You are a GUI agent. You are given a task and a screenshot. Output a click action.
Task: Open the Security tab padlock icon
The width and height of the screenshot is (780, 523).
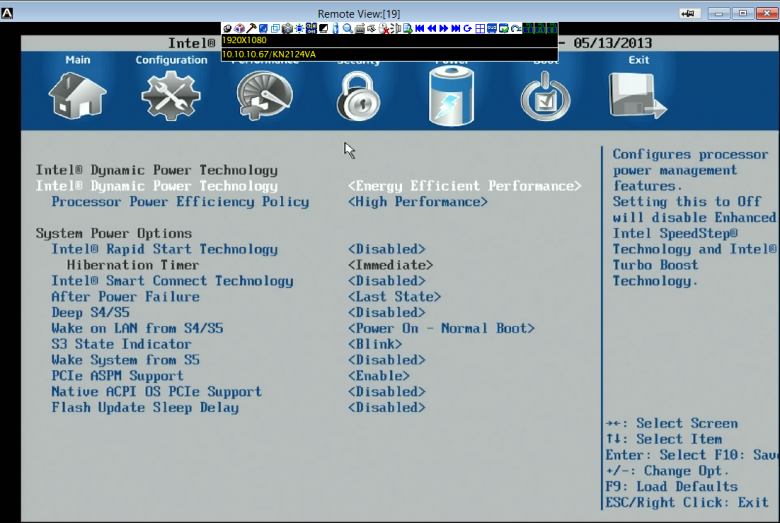click(358, 96)
